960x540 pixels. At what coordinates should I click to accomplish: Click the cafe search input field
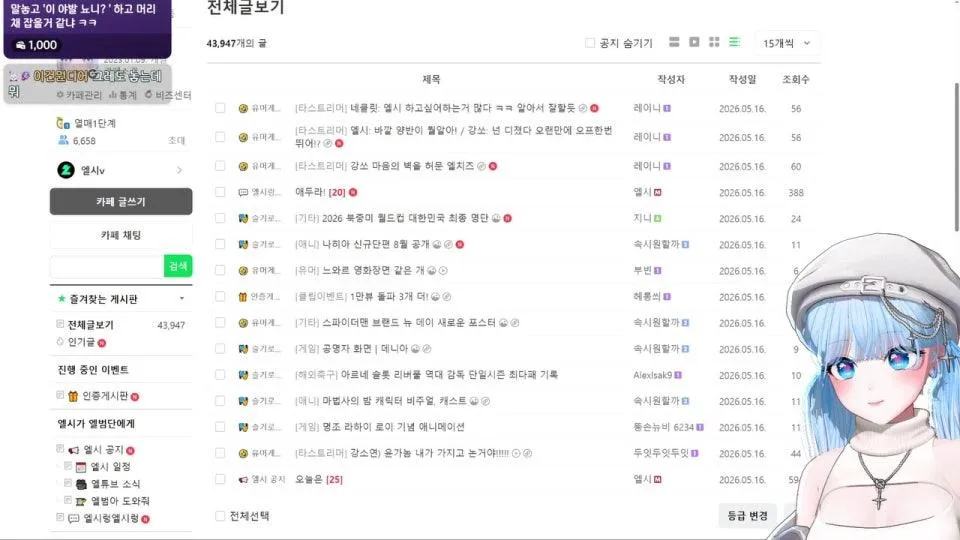pos(107,266)
